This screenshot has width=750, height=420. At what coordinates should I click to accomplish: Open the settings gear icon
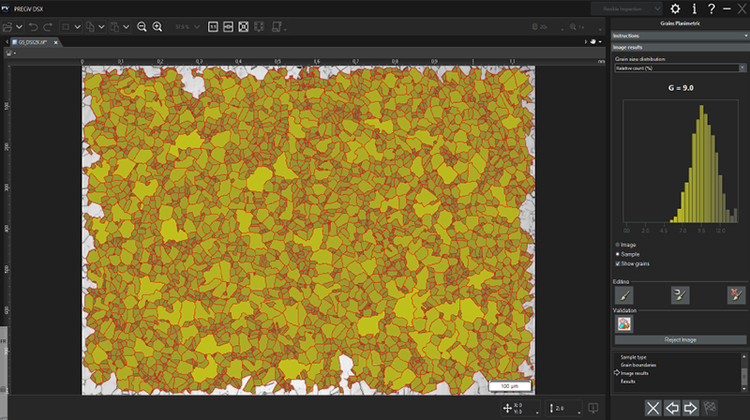675,8
